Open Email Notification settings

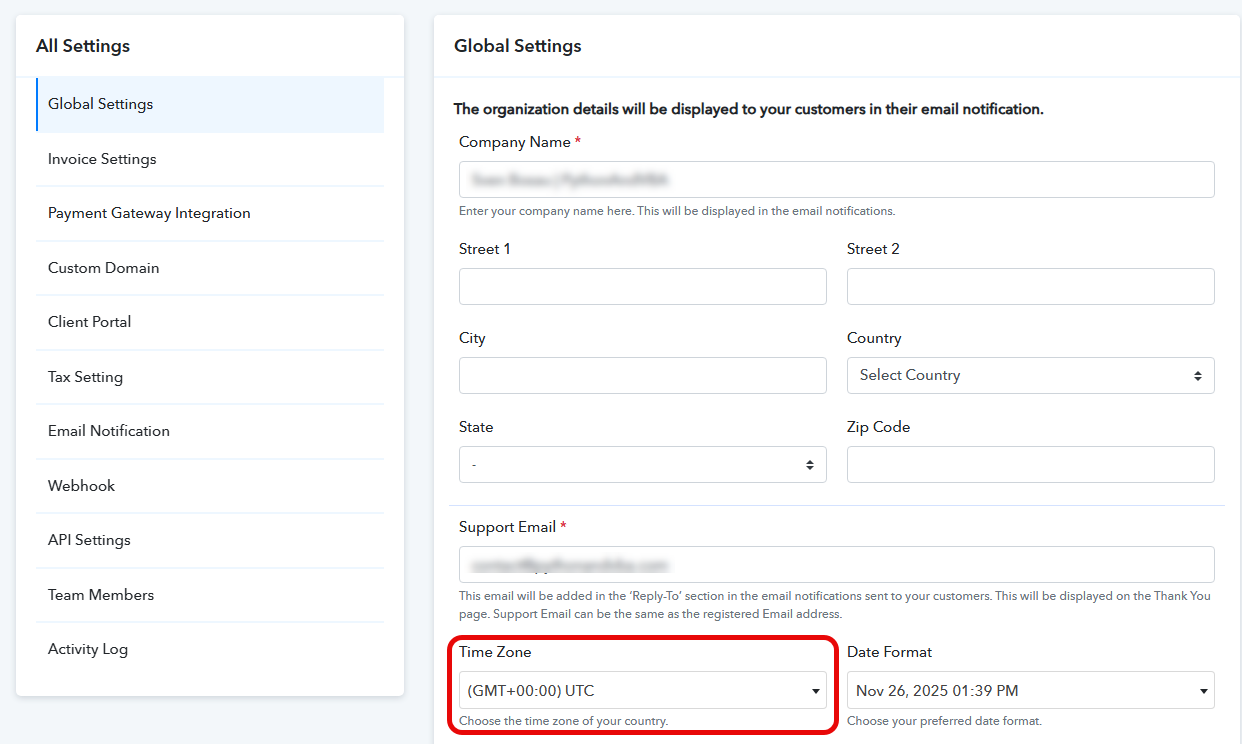[109, 431]
